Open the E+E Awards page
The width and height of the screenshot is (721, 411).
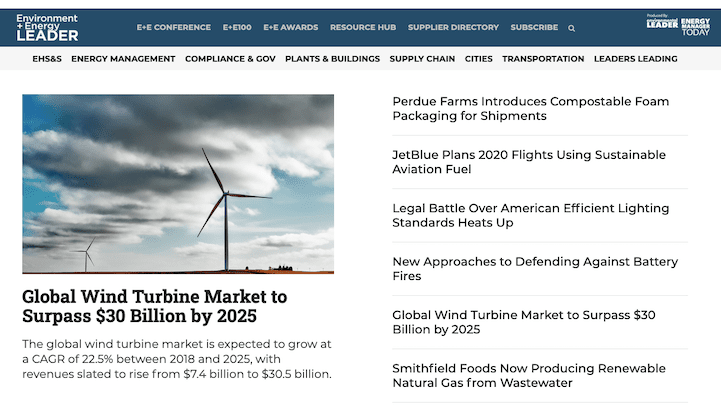tap(290, 28)
